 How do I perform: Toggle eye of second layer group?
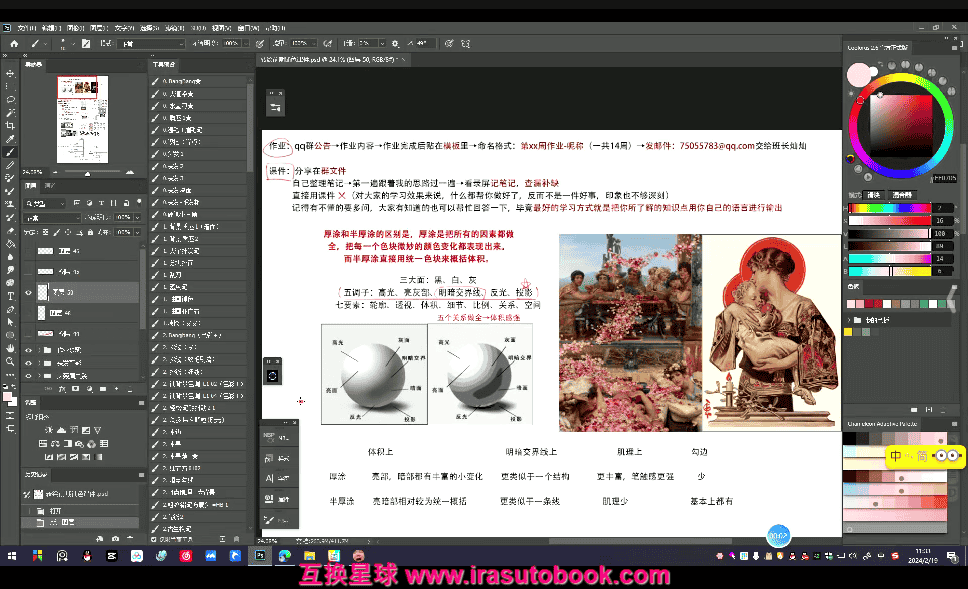pos(28,362)
